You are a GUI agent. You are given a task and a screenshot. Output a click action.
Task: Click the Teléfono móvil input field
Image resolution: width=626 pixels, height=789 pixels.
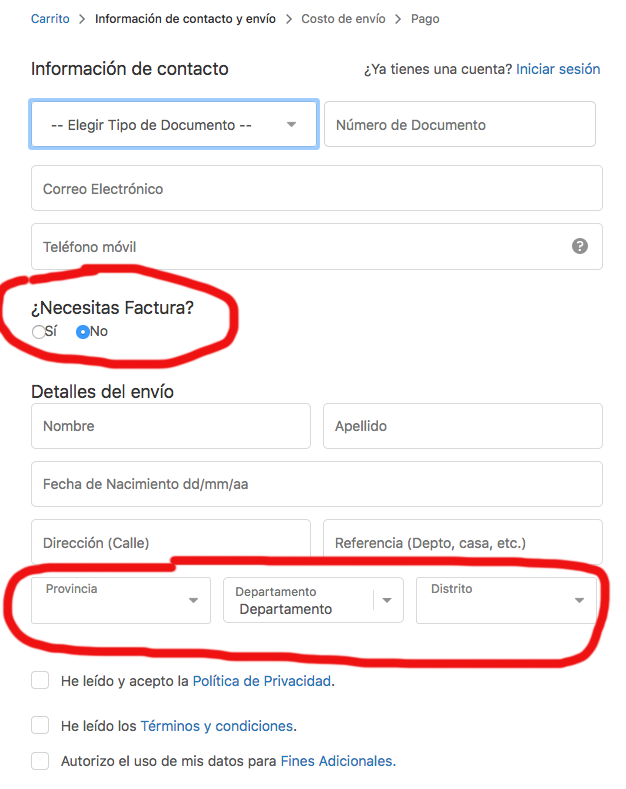[x=300, y=246]
